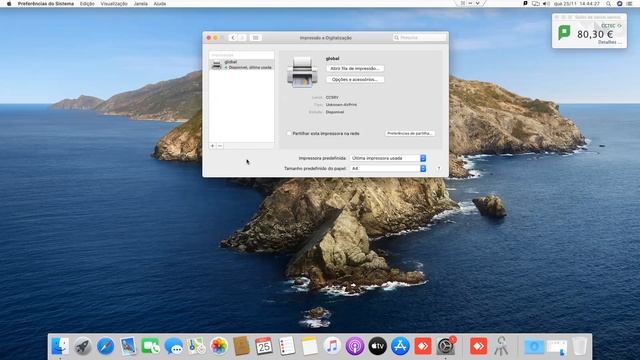The image size is (640, 360).
Task: Open Calendar from the Dock
Action: click(x=264, y=346)
